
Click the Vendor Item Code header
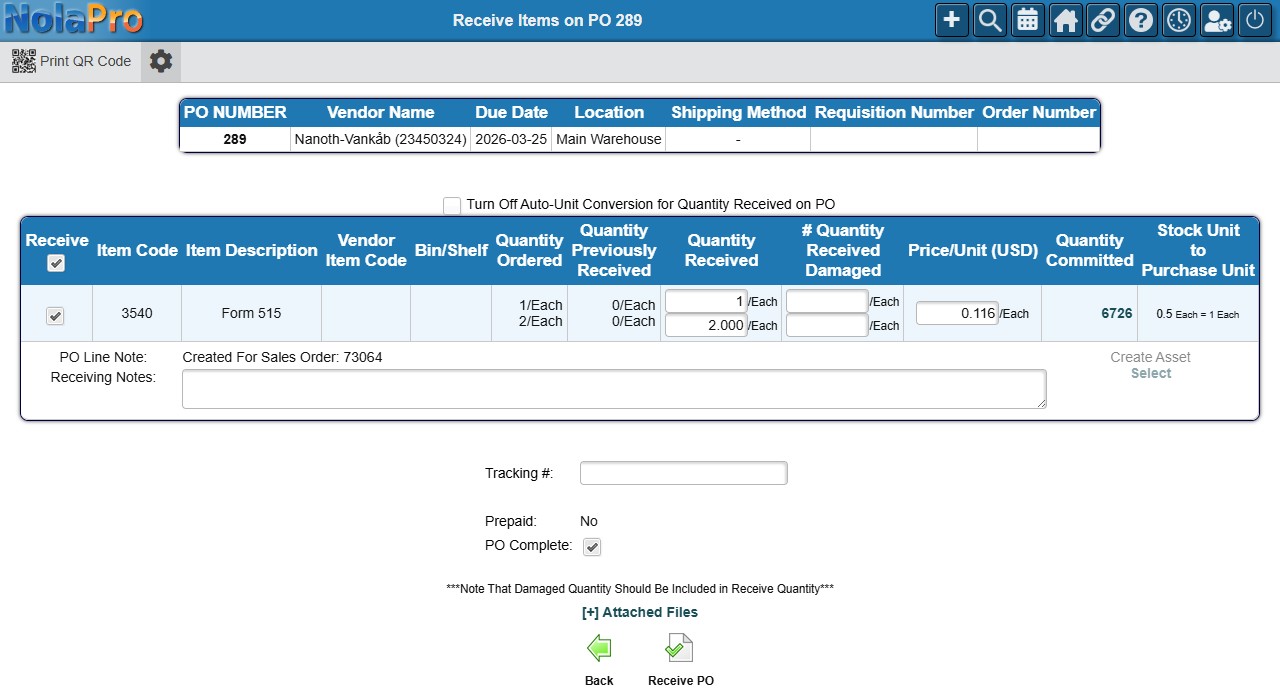coord(366,250)
